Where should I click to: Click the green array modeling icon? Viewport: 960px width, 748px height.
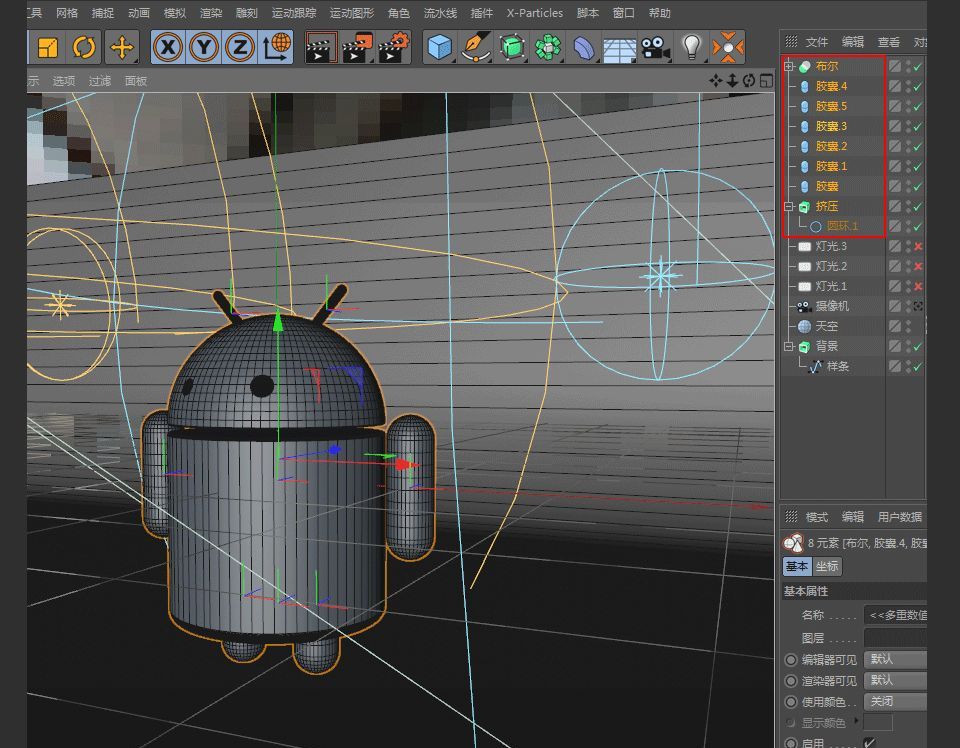[x=548, y=47]
